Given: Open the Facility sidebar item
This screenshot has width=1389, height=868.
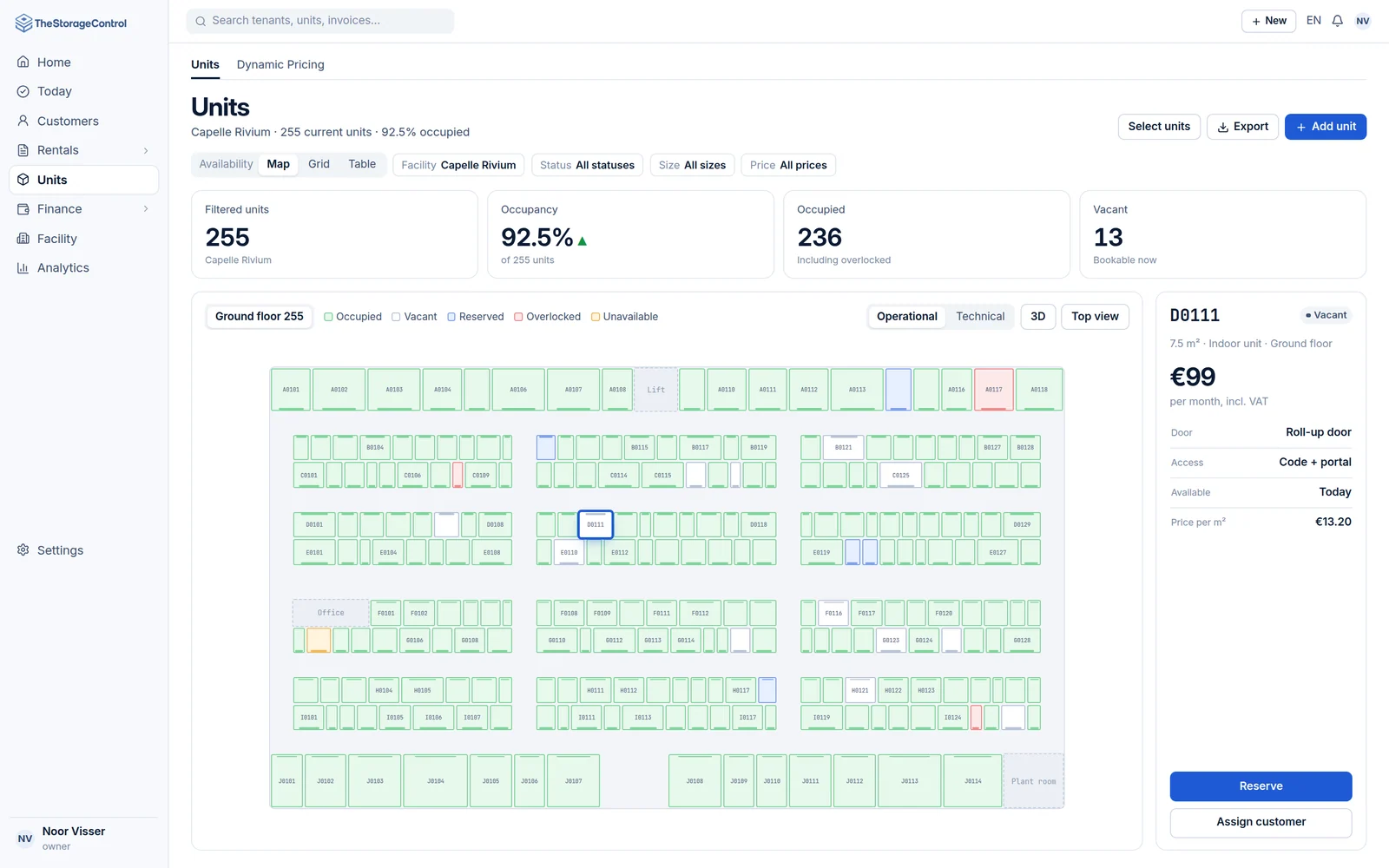Looking at the screenshot, I should click(83, 239).
